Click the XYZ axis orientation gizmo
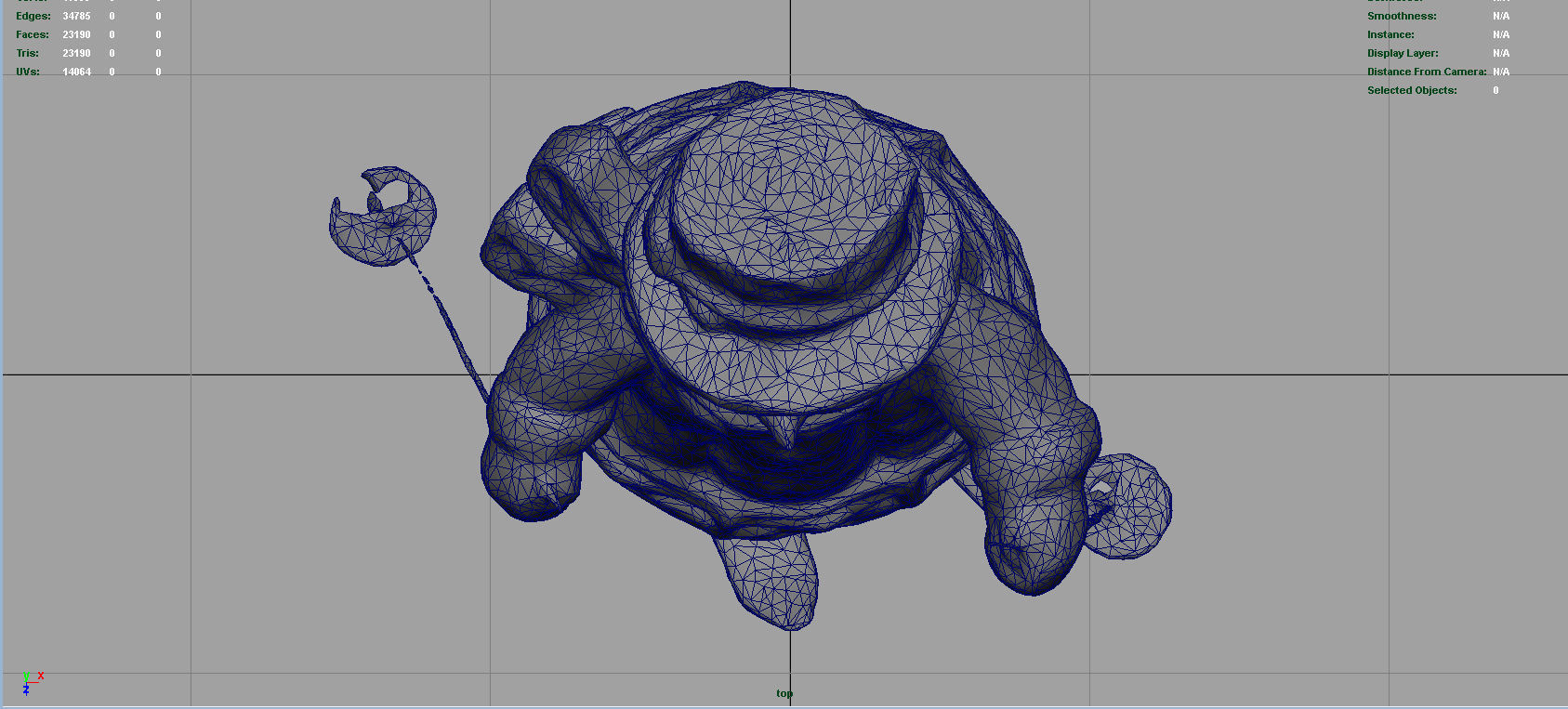Screen dimensions: 1568x709 pyautogui.click(x=32, y=683)
